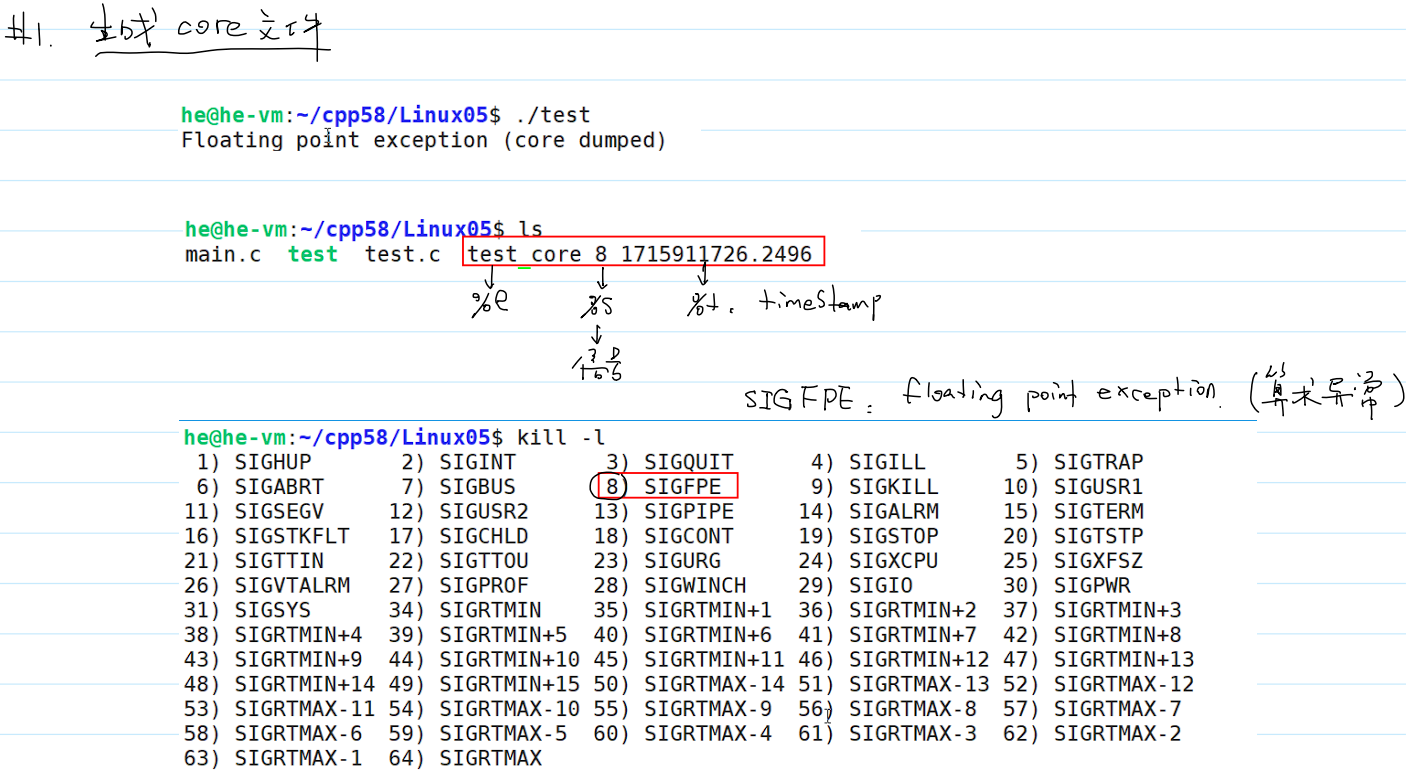The width and height of the screenshot is (1406, 782).
Task: Select signal entry "SIGRTMIN" numbered 34
Action: pos(491,610)
